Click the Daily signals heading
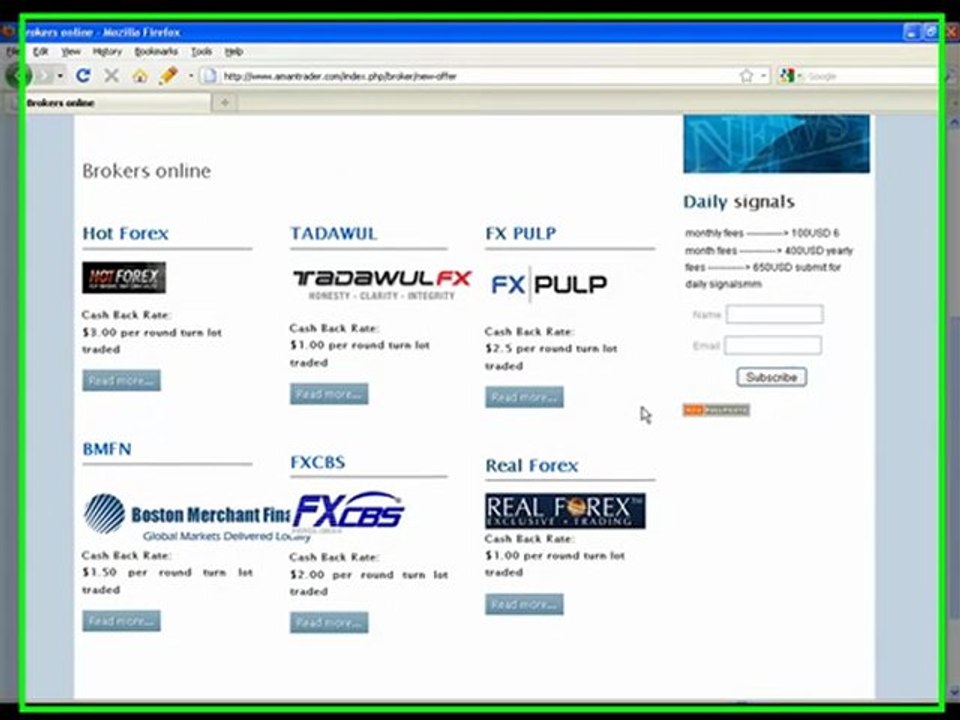The width and height of the screenshot is (960, 720). coord(739,201)
